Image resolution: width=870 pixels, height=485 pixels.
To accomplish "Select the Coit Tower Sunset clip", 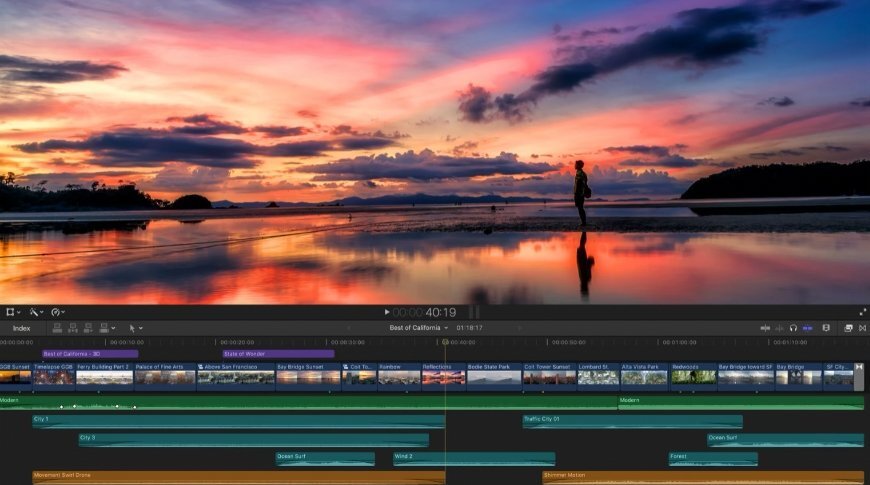I will 549,375.
